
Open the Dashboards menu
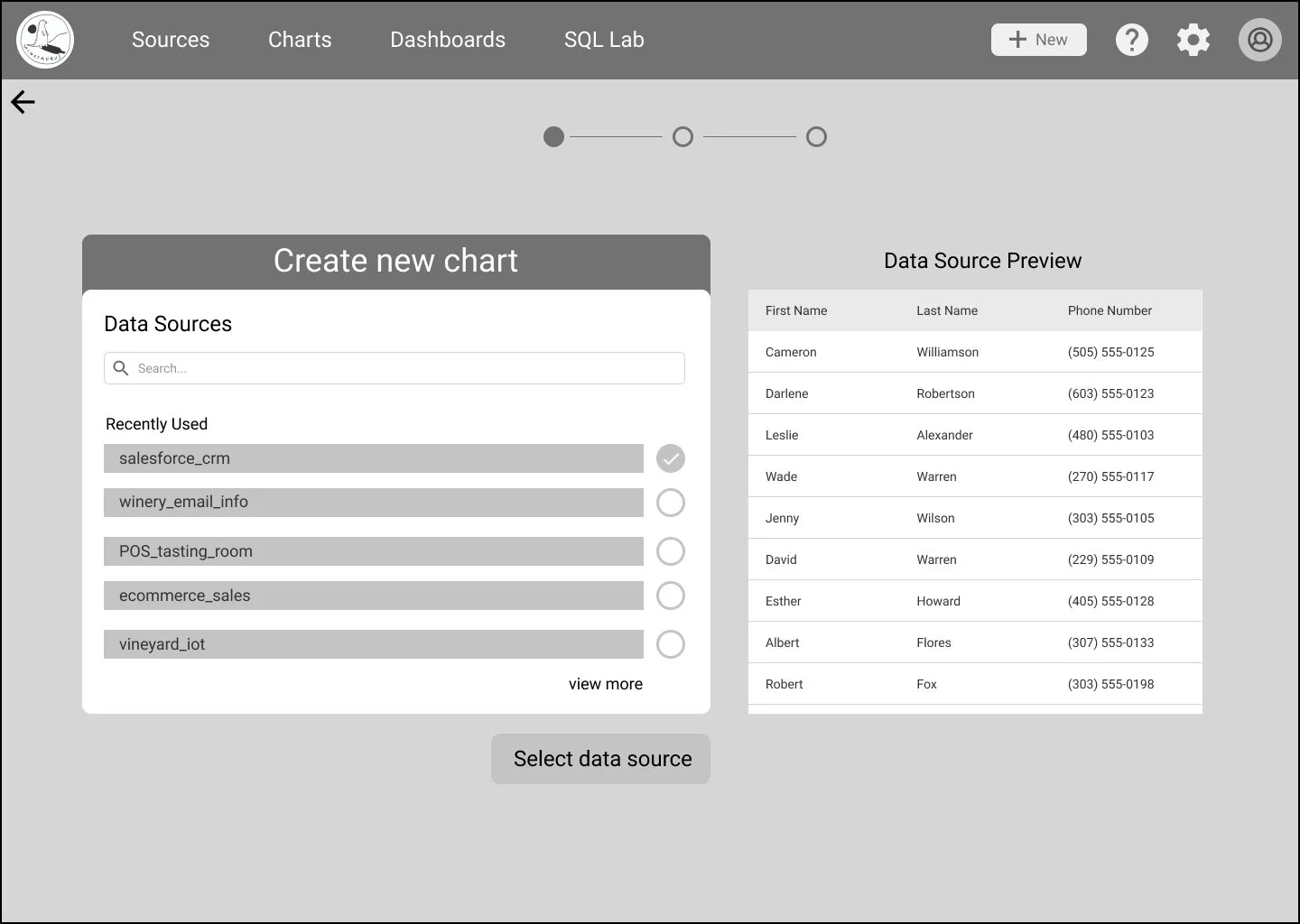448,40
